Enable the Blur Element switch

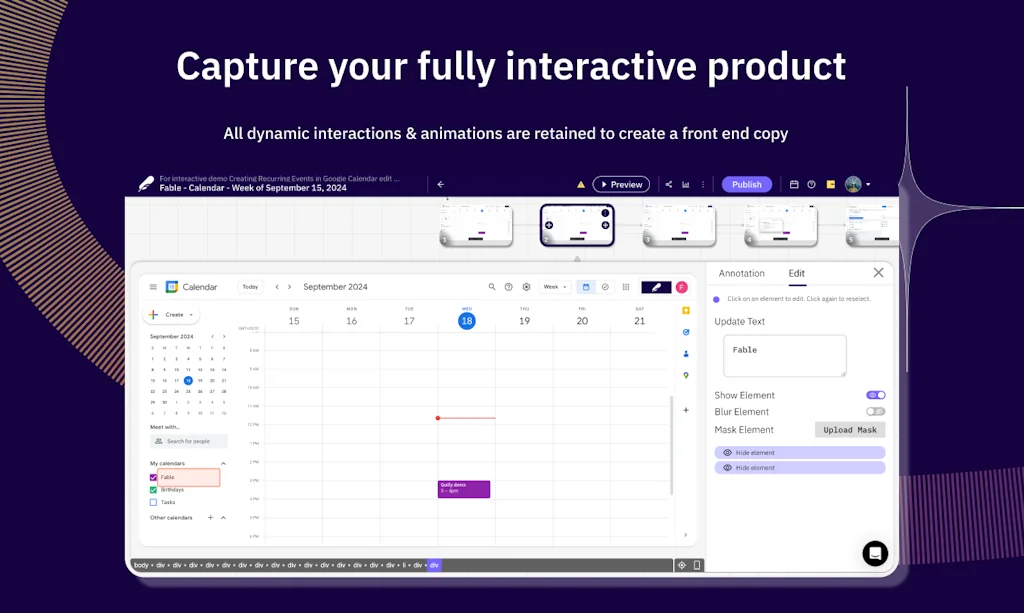[875, 411]
